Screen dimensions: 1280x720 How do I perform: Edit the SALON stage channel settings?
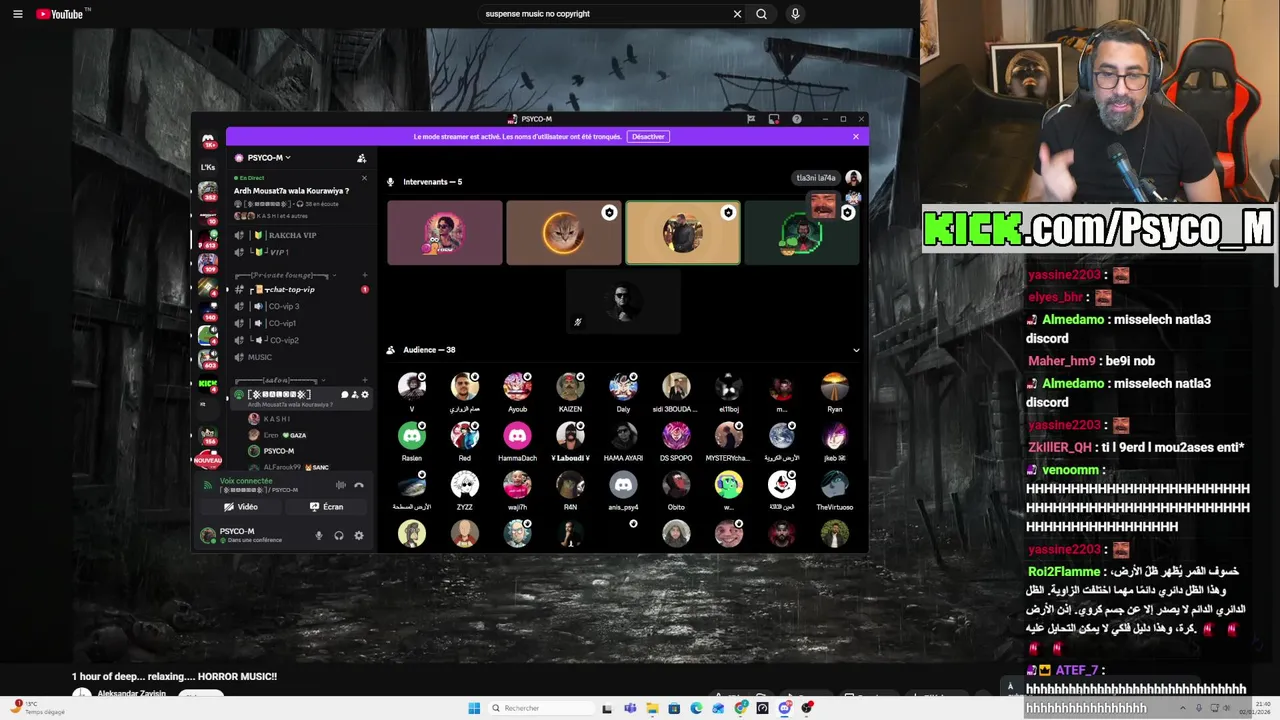point(364,395)
